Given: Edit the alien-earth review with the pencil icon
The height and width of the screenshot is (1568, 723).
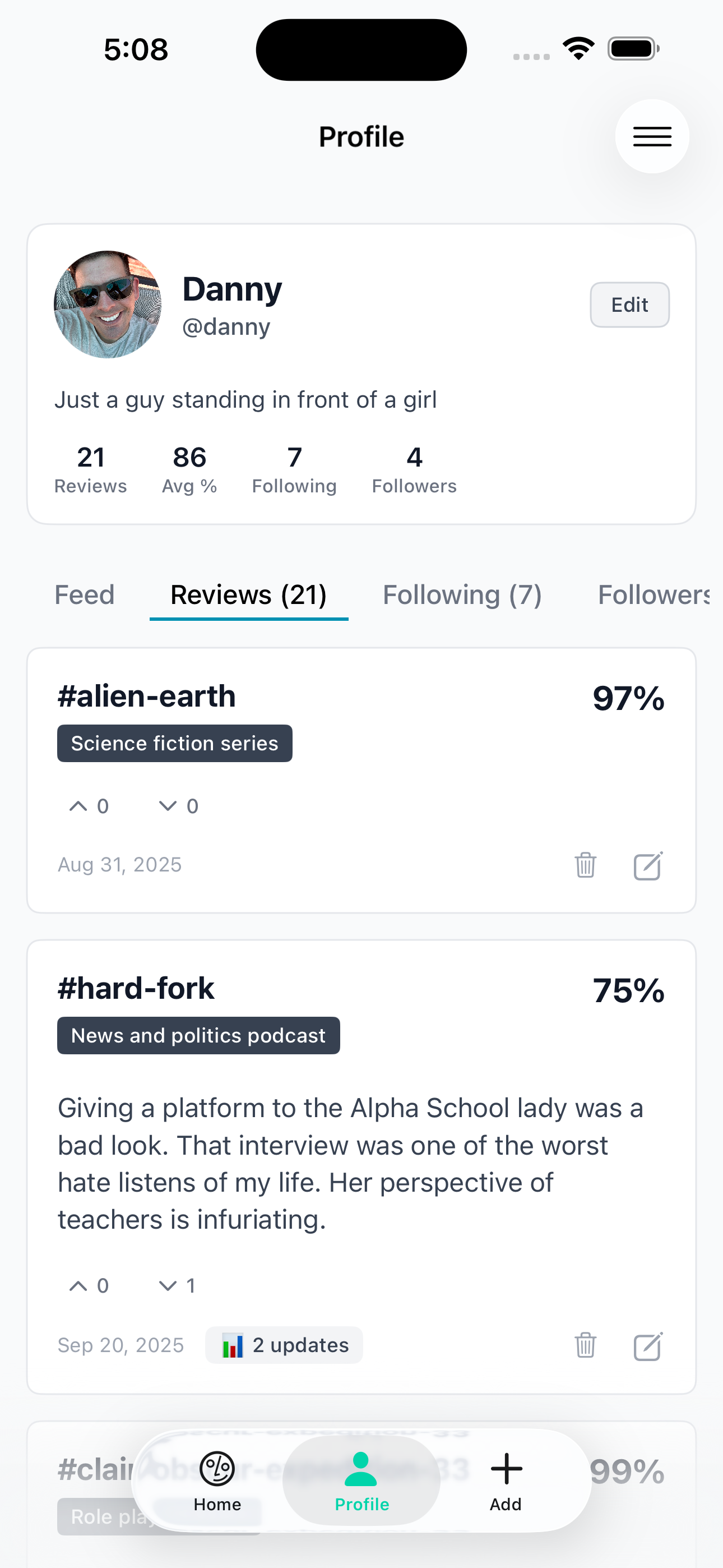Looking at the screenshot, I should pos(647,865).
